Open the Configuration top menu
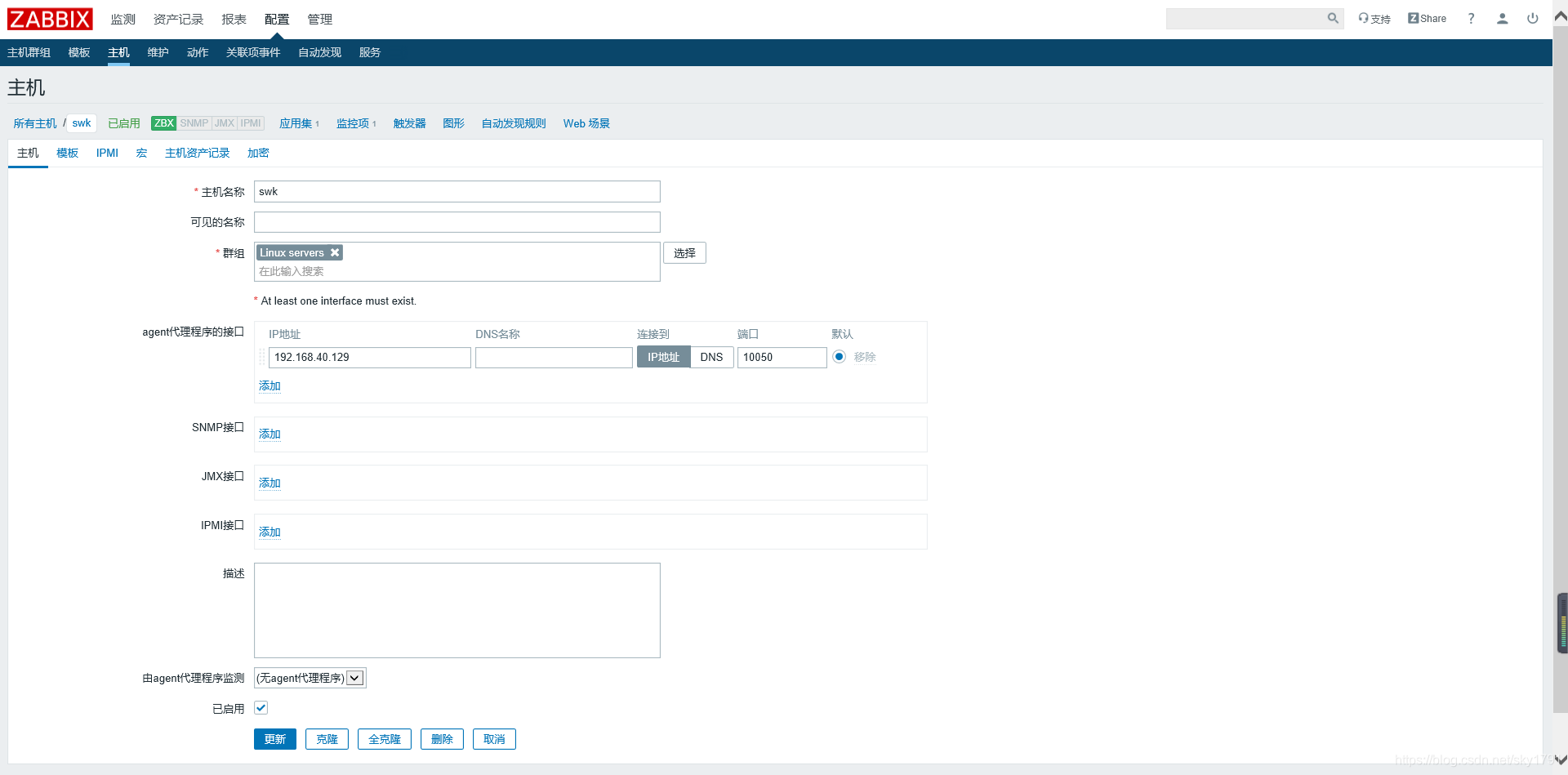This screenshot has height=775, width=1568. pyautogui.click(x=277, y=19)
